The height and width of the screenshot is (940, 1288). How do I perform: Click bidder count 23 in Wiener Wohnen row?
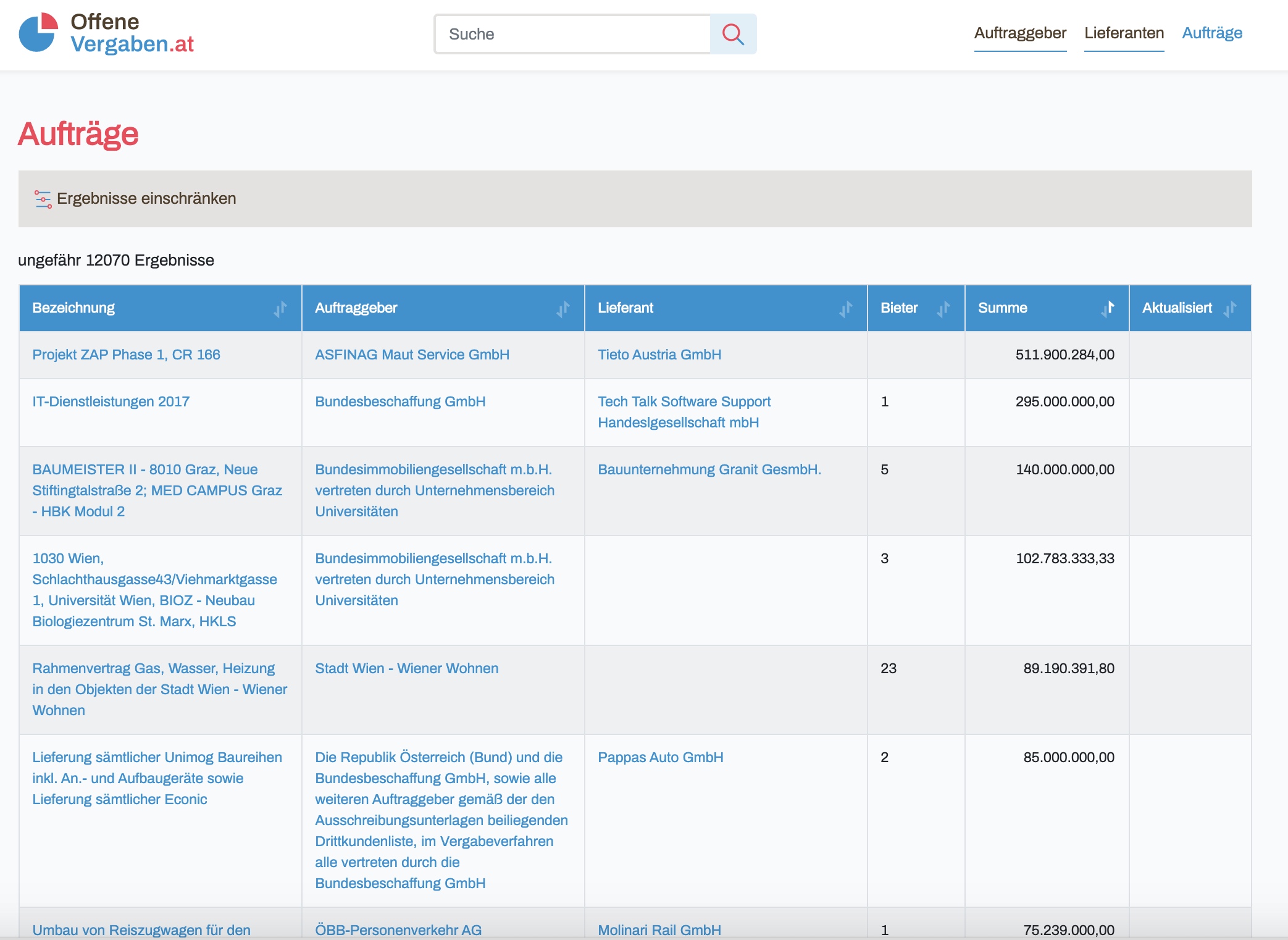pos(889,668)
